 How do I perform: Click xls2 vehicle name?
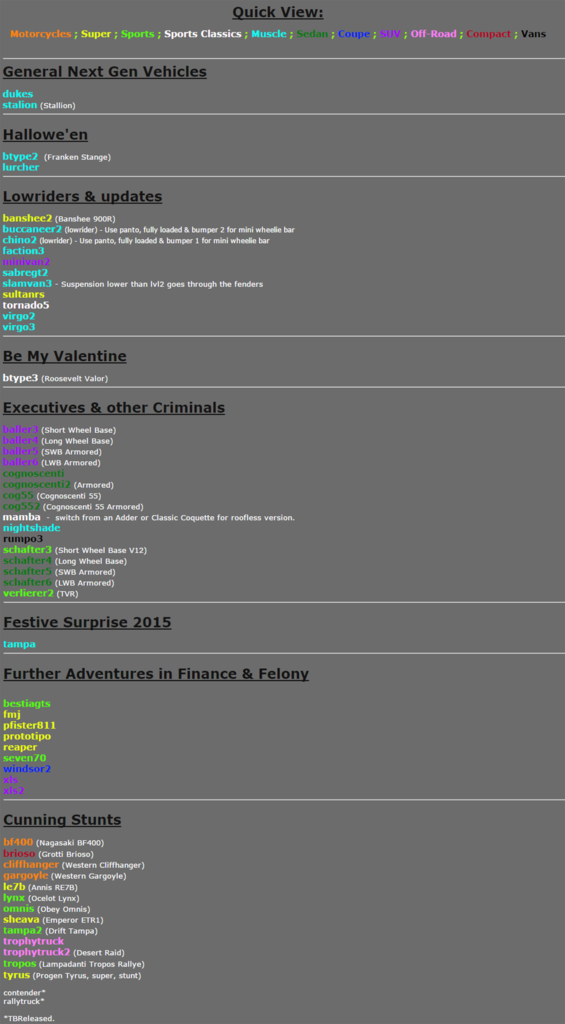(13, 790)
